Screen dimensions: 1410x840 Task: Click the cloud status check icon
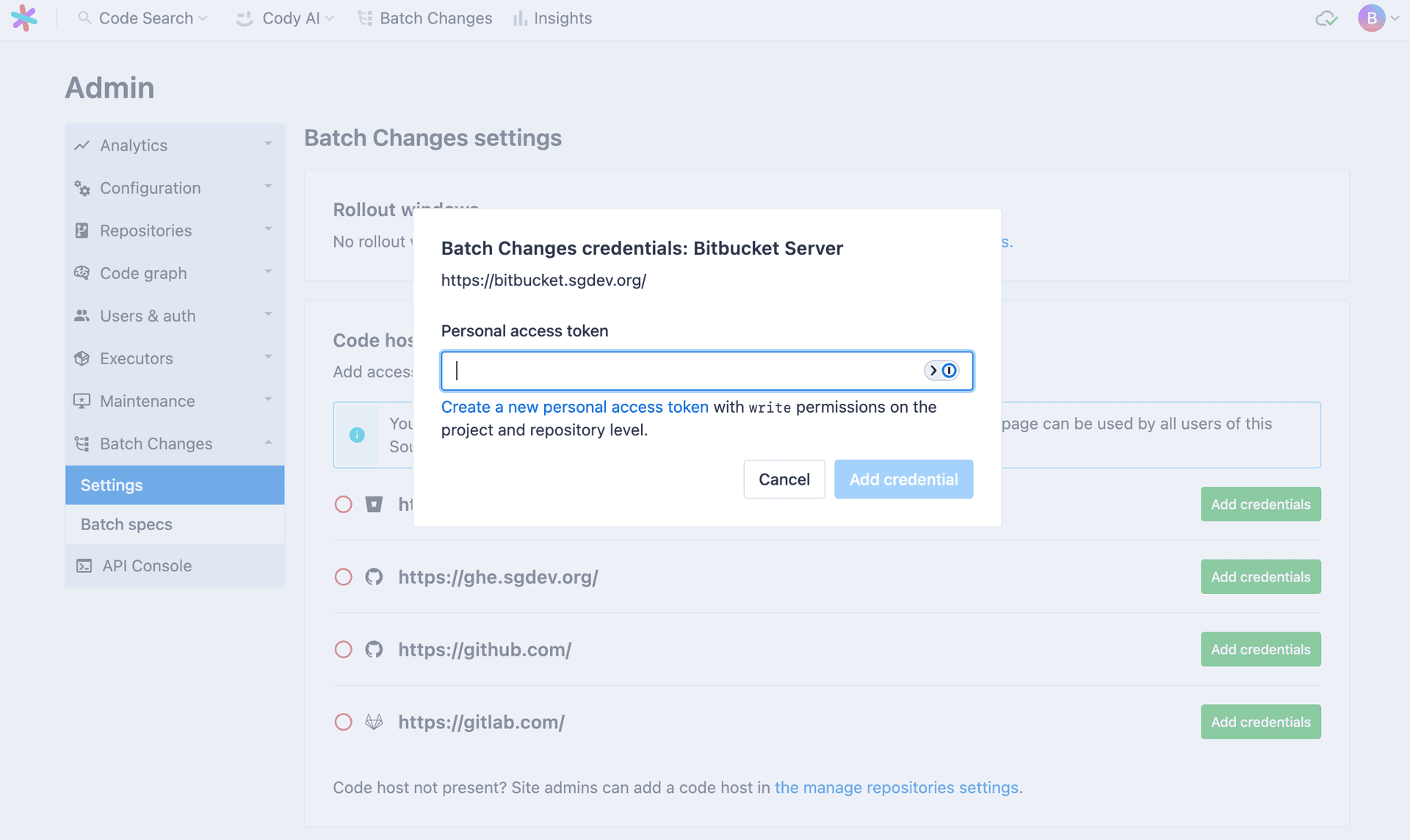tap(1326, 18)
